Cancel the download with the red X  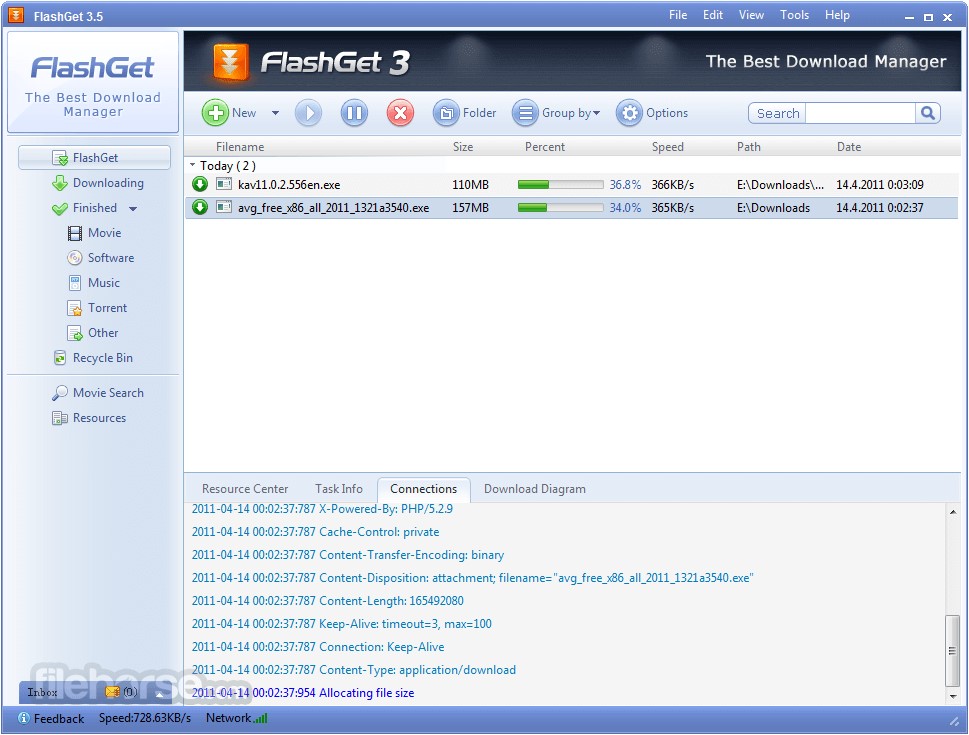click(x=399, y=112)
